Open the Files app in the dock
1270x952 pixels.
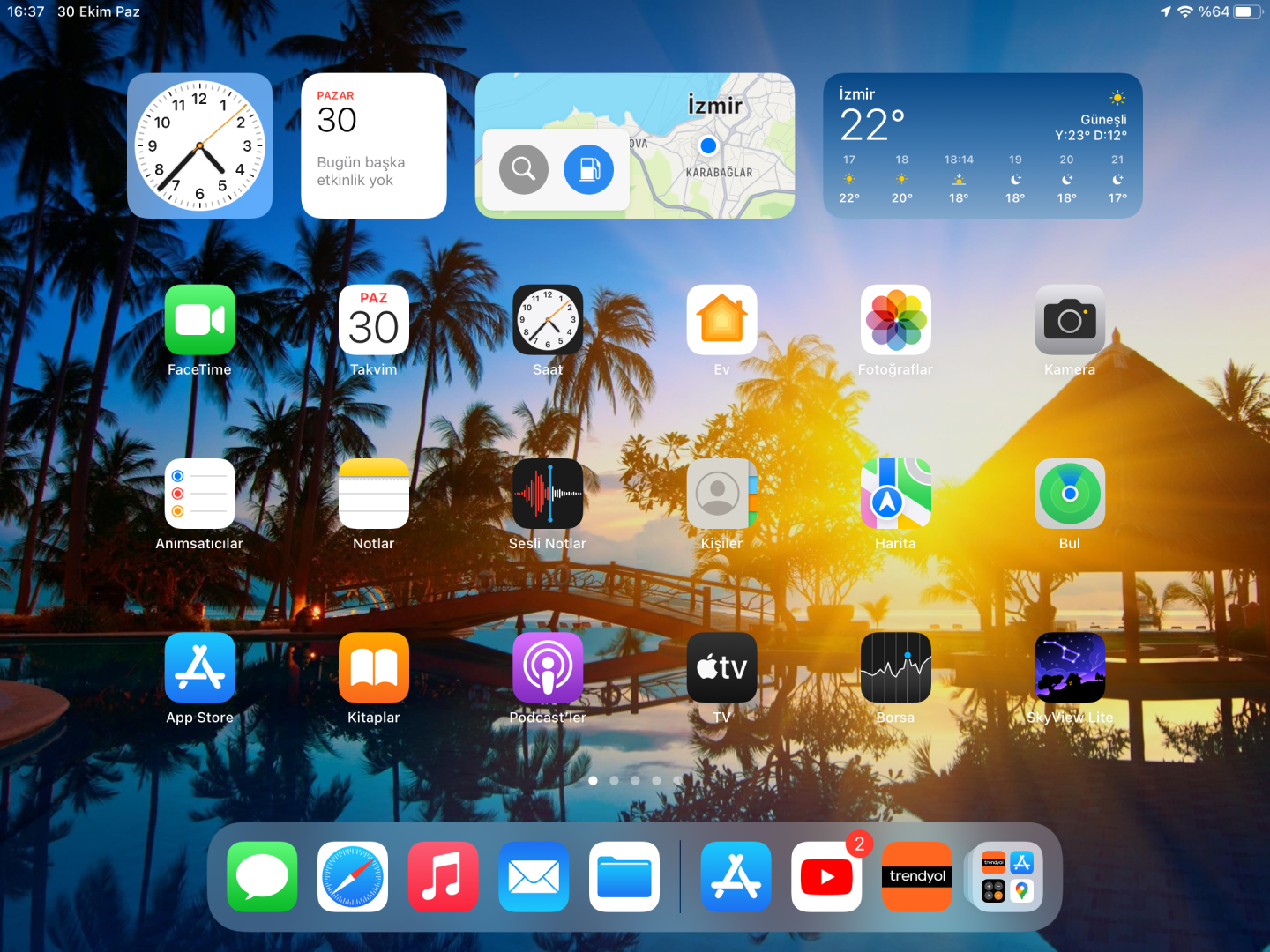pyautogui.click(x=624, y=877)
